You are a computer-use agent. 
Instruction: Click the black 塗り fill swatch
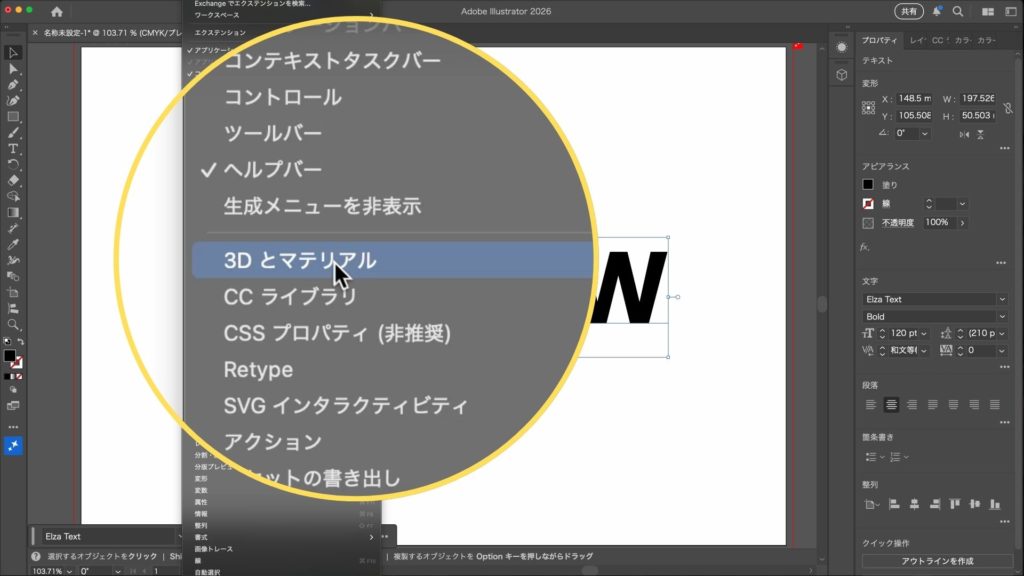(868, 185)
